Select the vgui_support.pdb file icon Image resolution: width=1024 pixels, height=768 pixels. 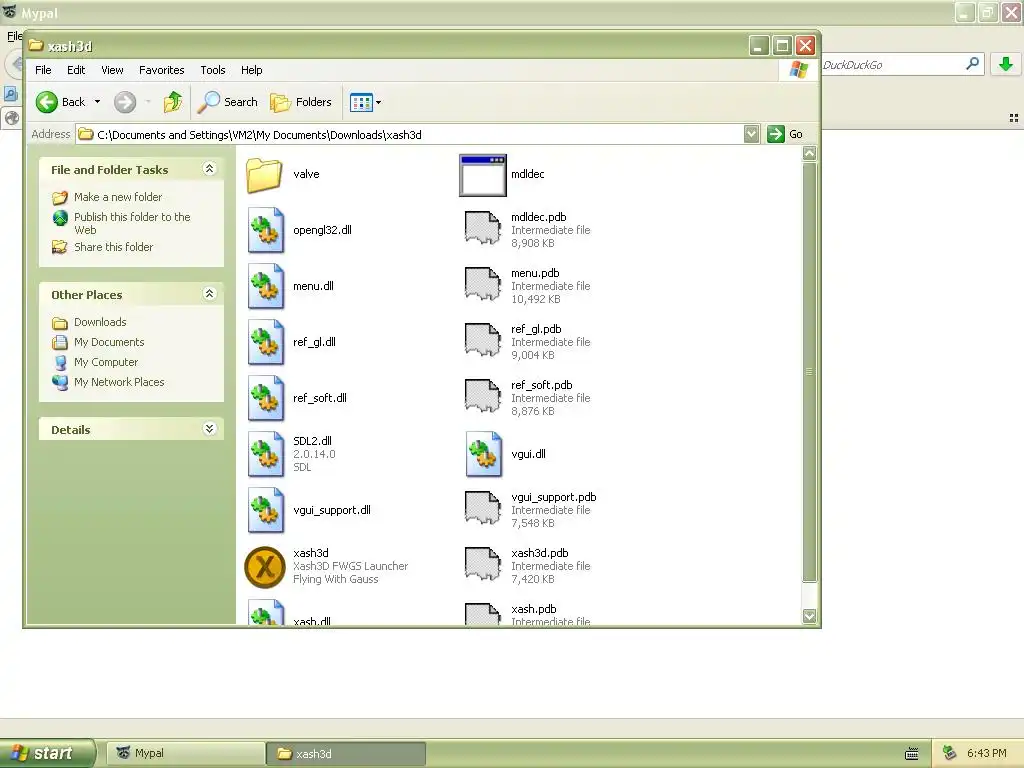tap(483, 509)
